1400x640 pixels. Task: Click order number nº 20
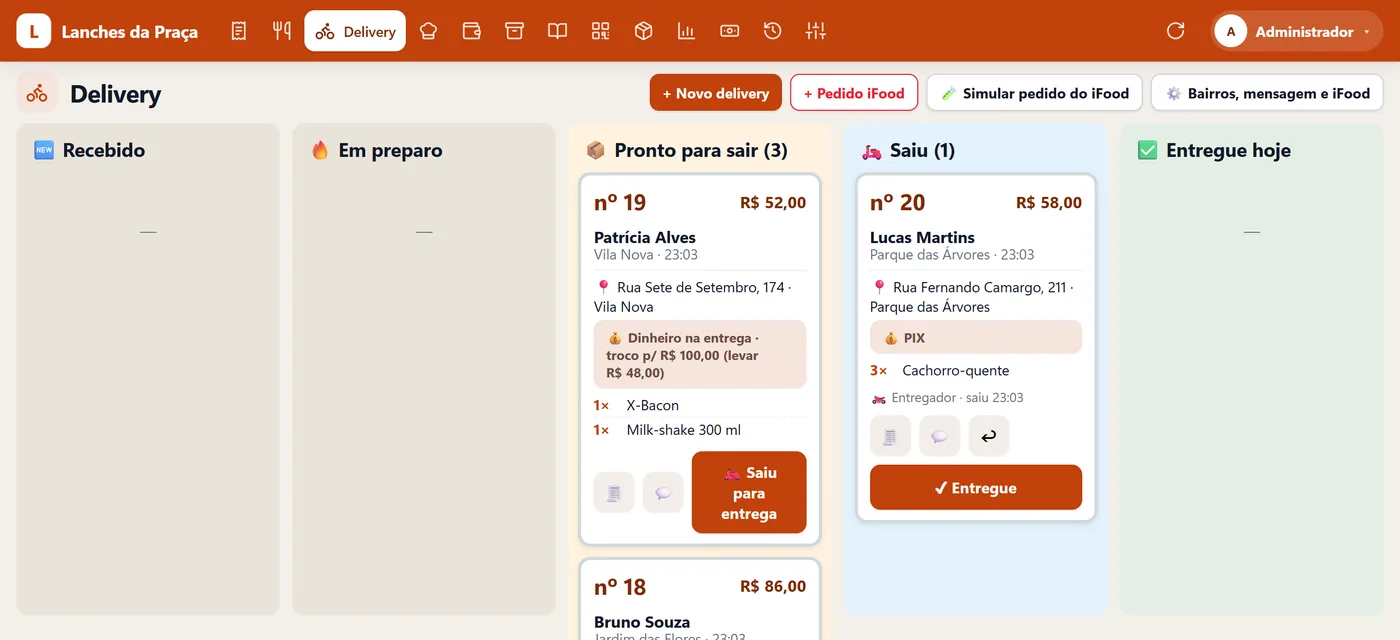point(897,203)
